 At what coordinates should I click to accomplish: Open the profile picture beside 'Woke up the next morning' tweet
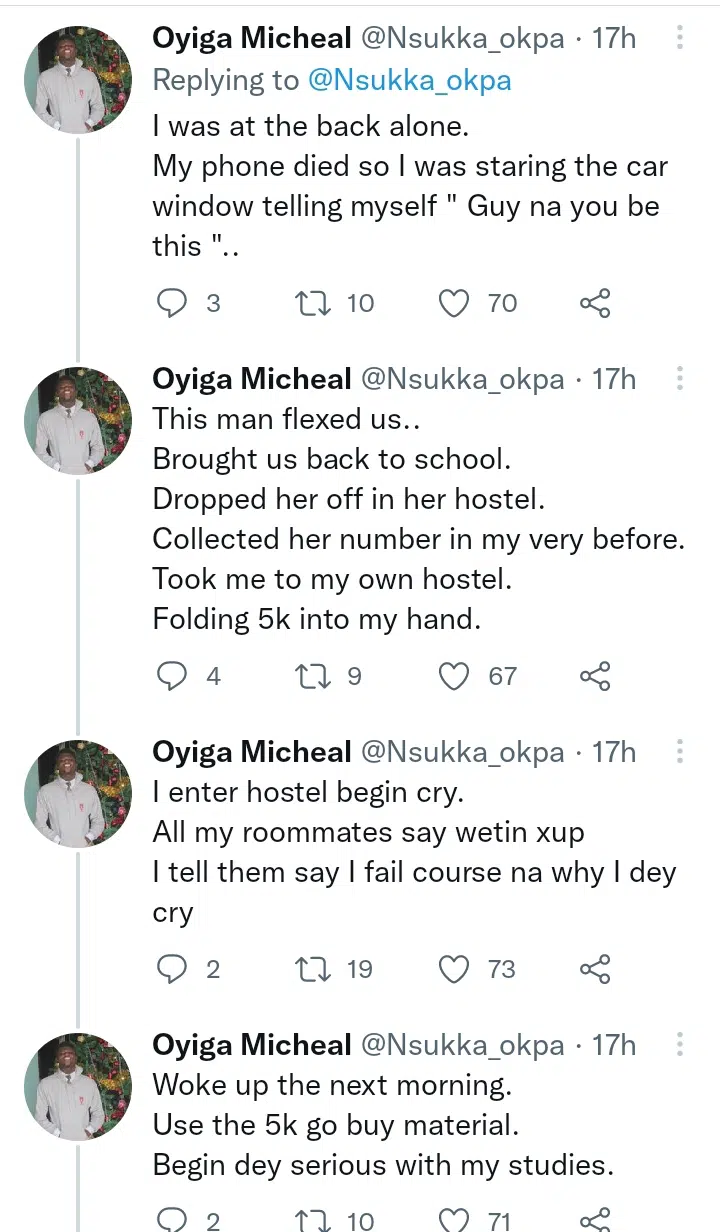click(78, 1087)
